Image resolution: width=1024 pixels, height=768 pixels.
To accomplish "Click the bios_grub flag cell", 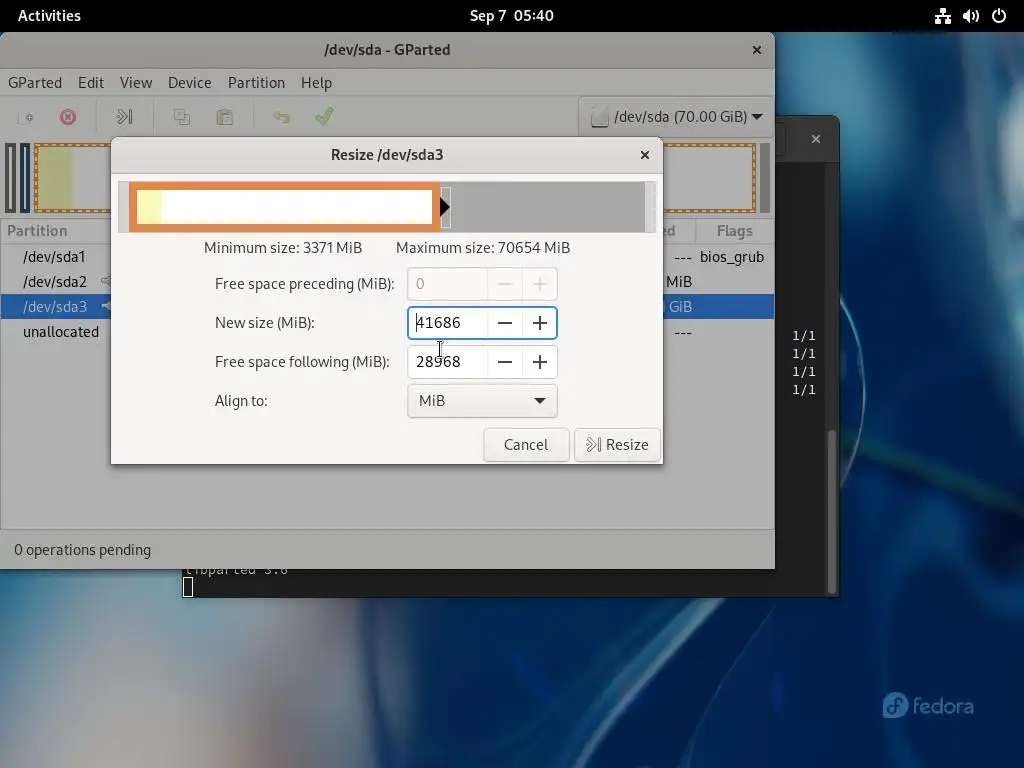I will click(x=731, y=257).
